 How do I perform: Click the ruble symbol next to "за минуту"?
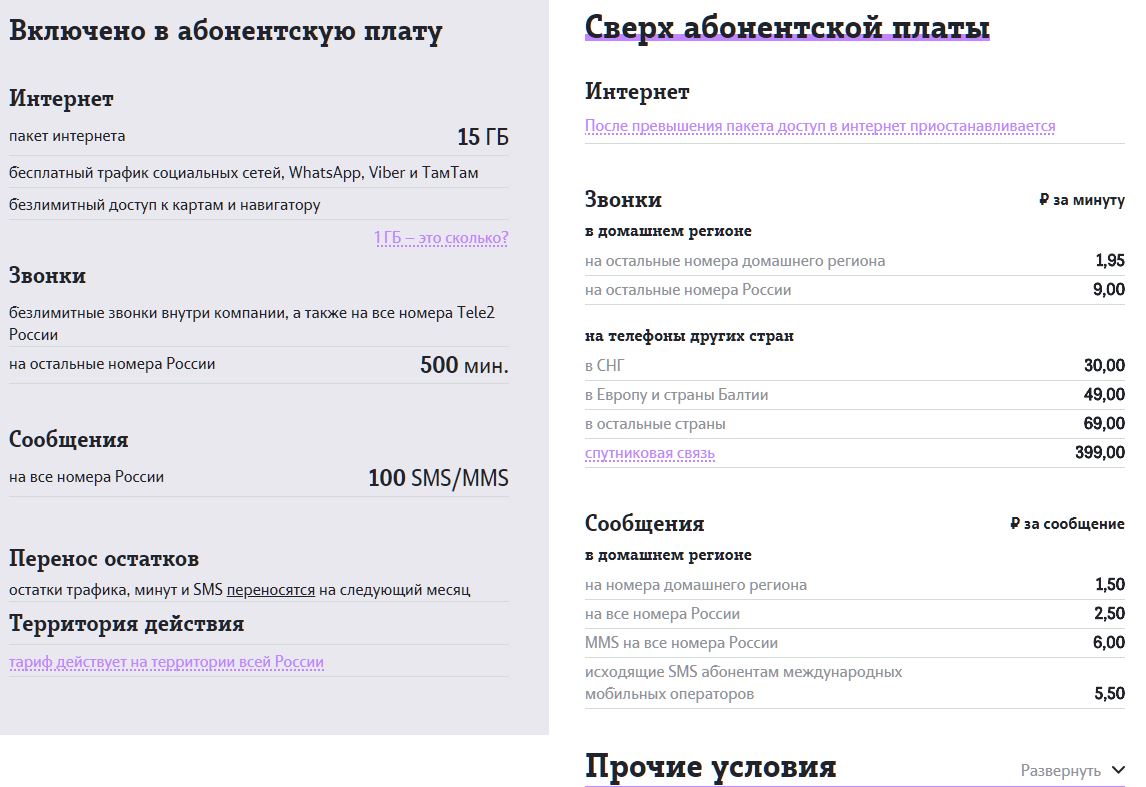point(1043,200)
